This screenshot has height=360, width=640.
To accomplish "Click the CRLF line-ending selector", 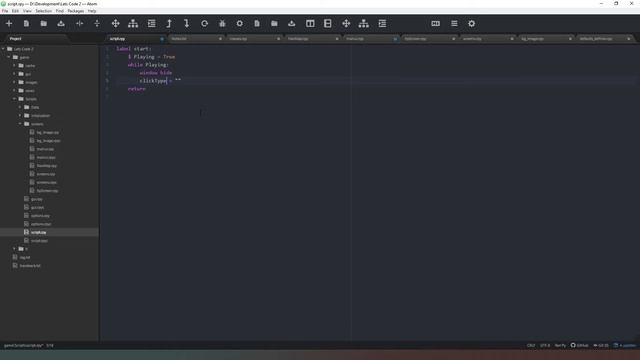I will click(x=531, y=345).
